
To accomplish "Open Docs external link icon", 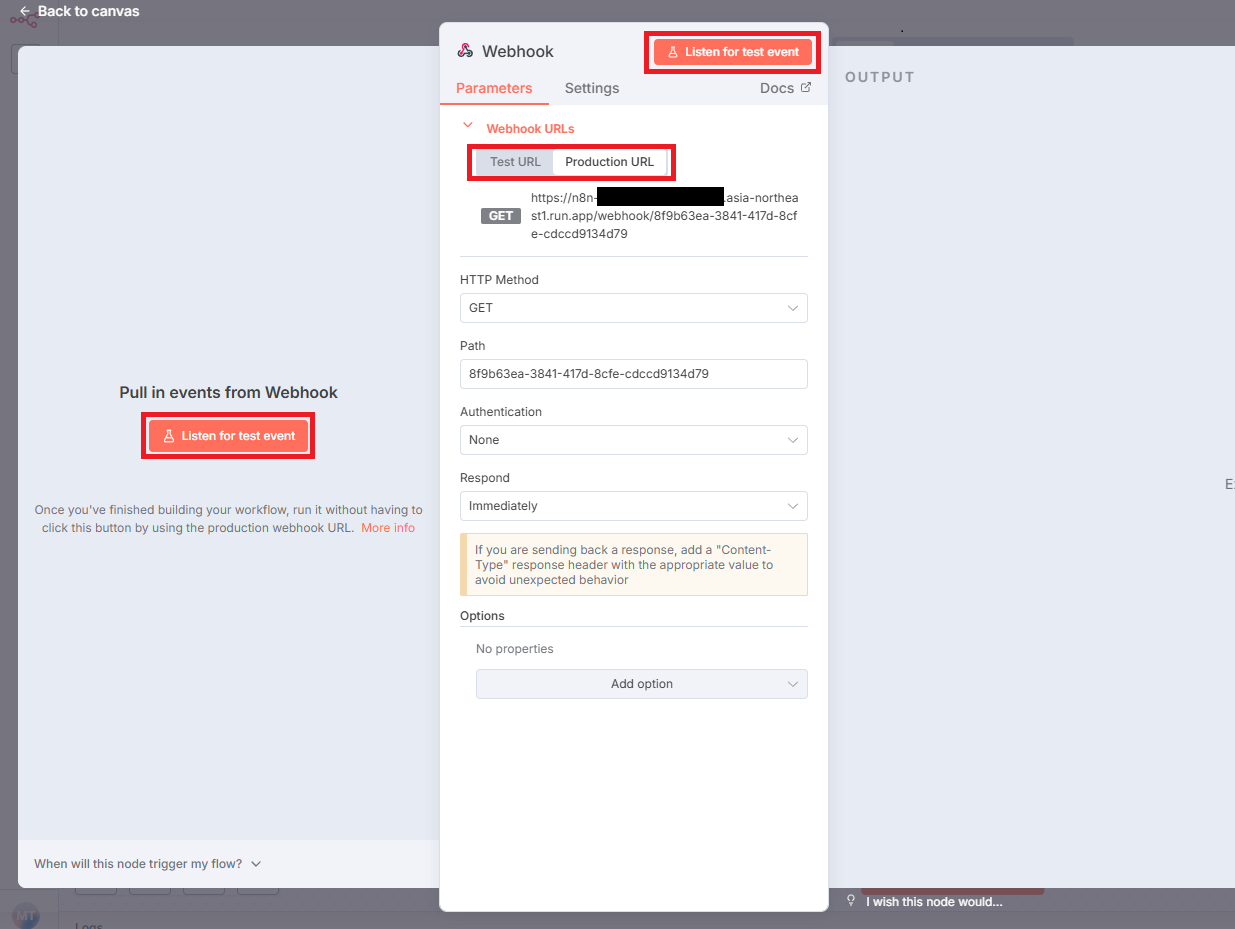I will coord(806,88).
